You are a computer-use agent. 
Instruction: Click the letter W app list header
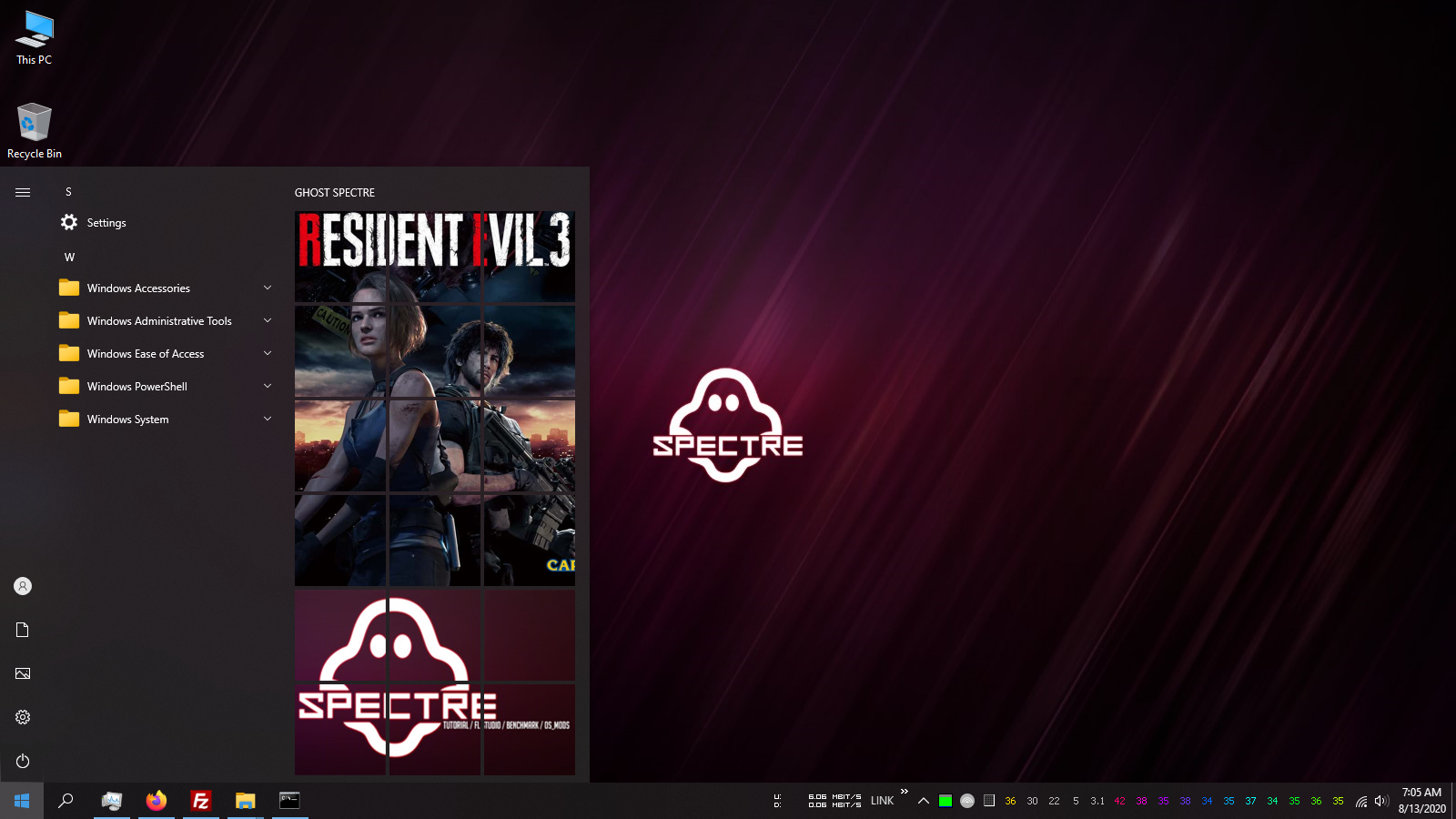69,258
